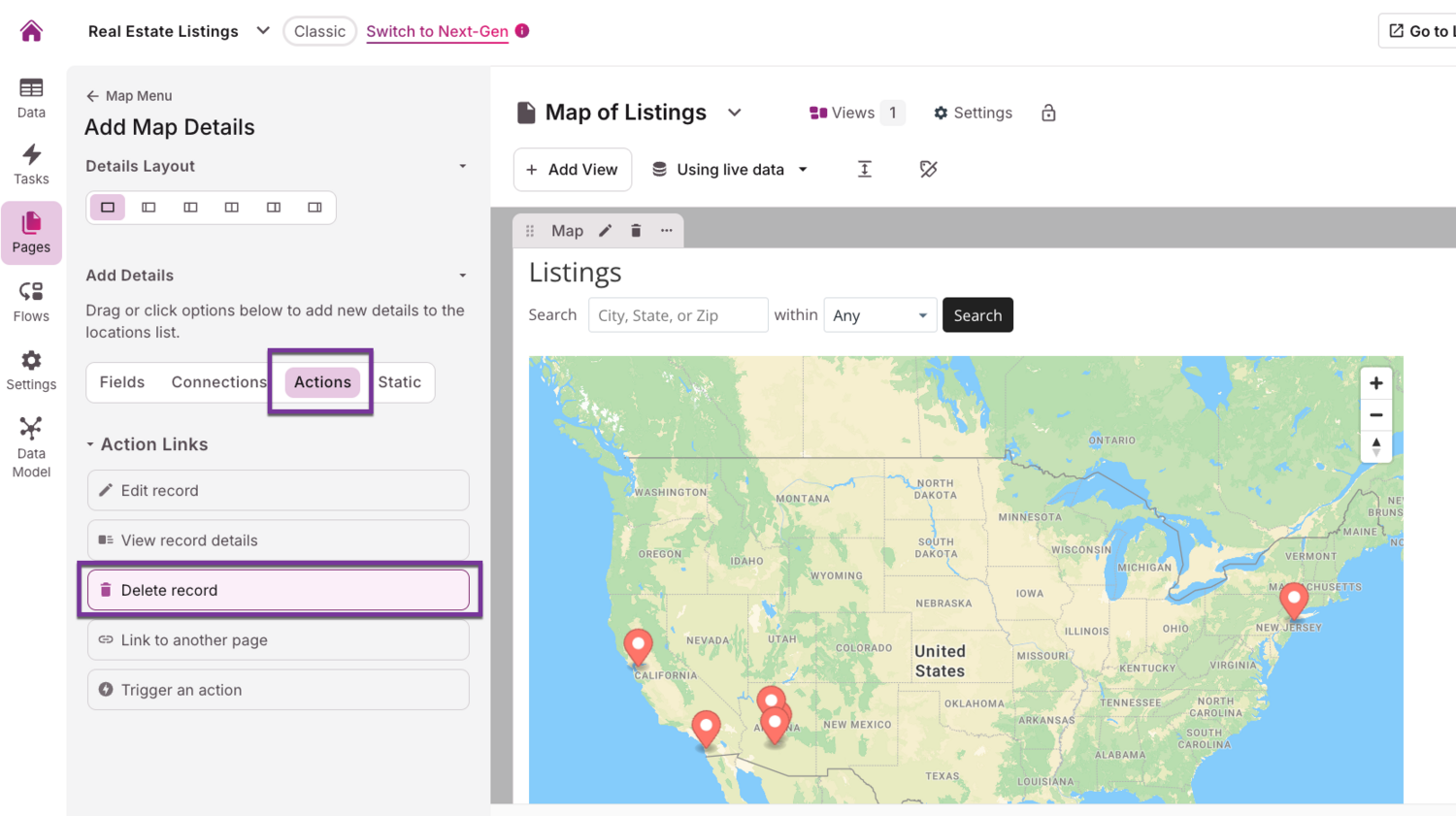Select the first single-column details layout

[x=108, y=208]
